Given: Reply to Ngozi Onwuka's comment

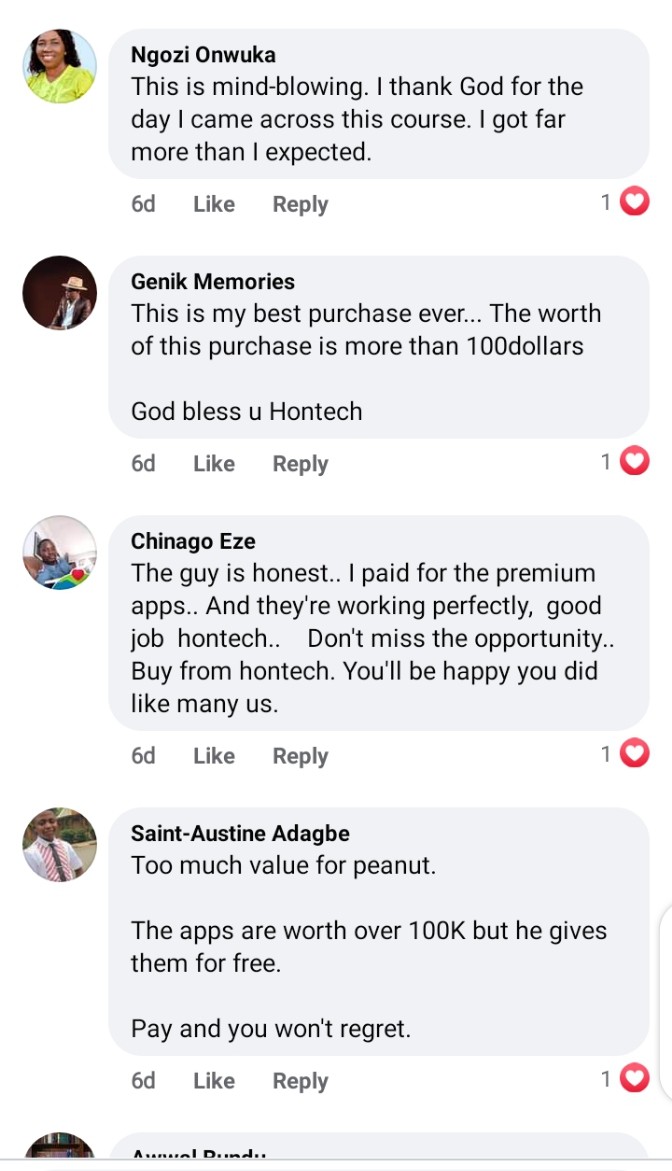Looking at the screenshot, I should pyautogui.click(x=300, y=204).
